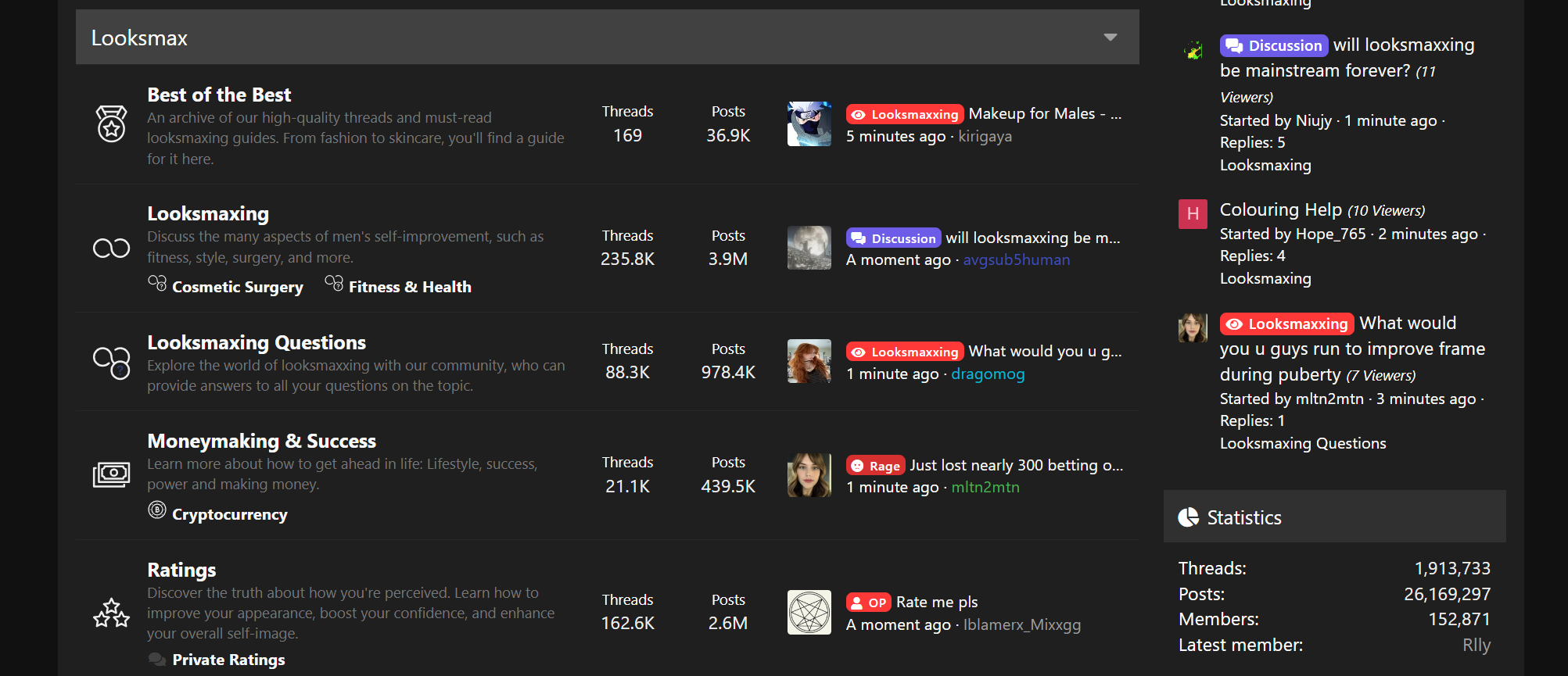Open the sidebar Colouring Help thread
Screen dimensions: 1568x676
point(1280,209)
